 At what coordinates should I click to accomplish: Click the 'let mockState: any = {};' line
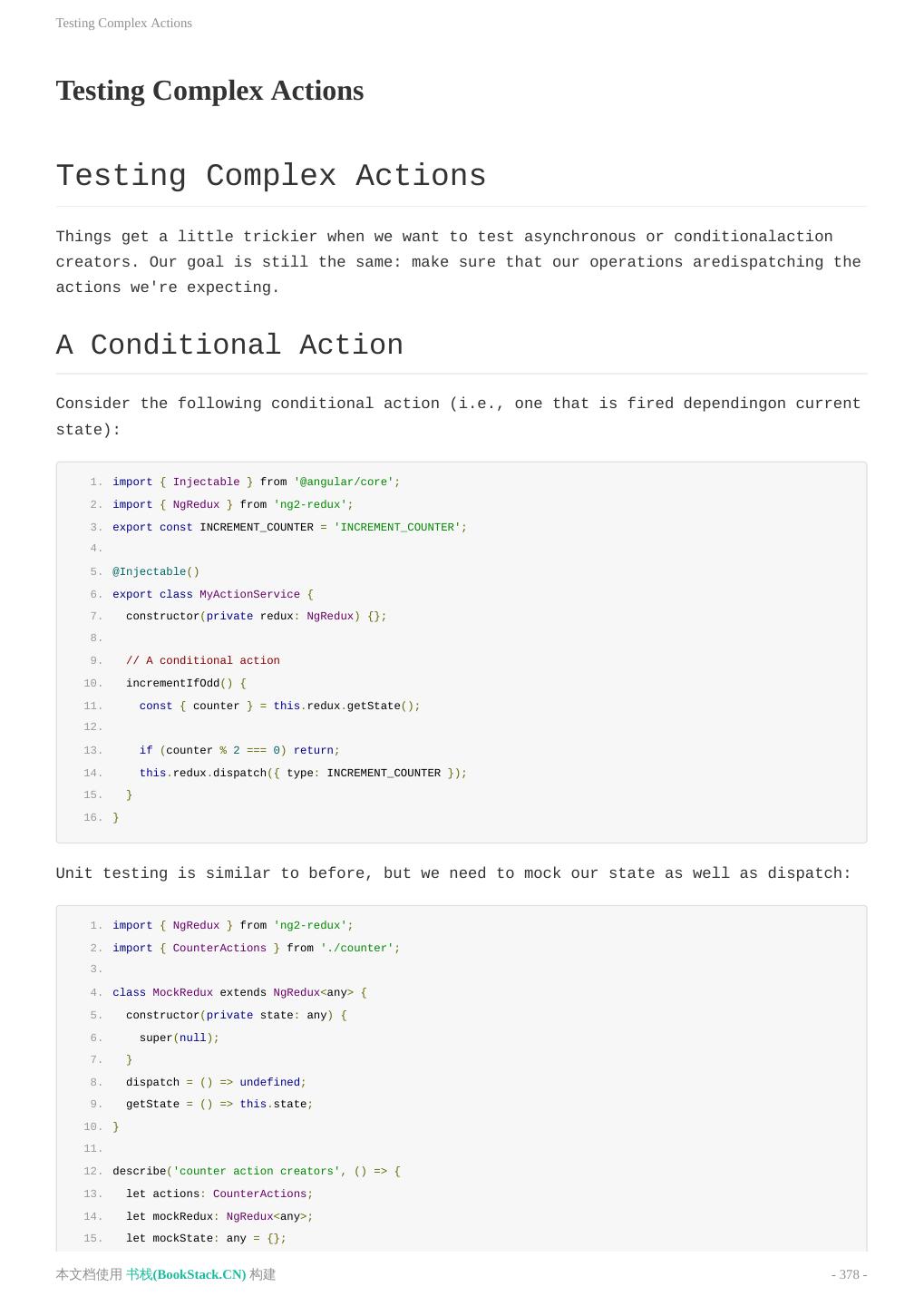(x=206, y=1238)
